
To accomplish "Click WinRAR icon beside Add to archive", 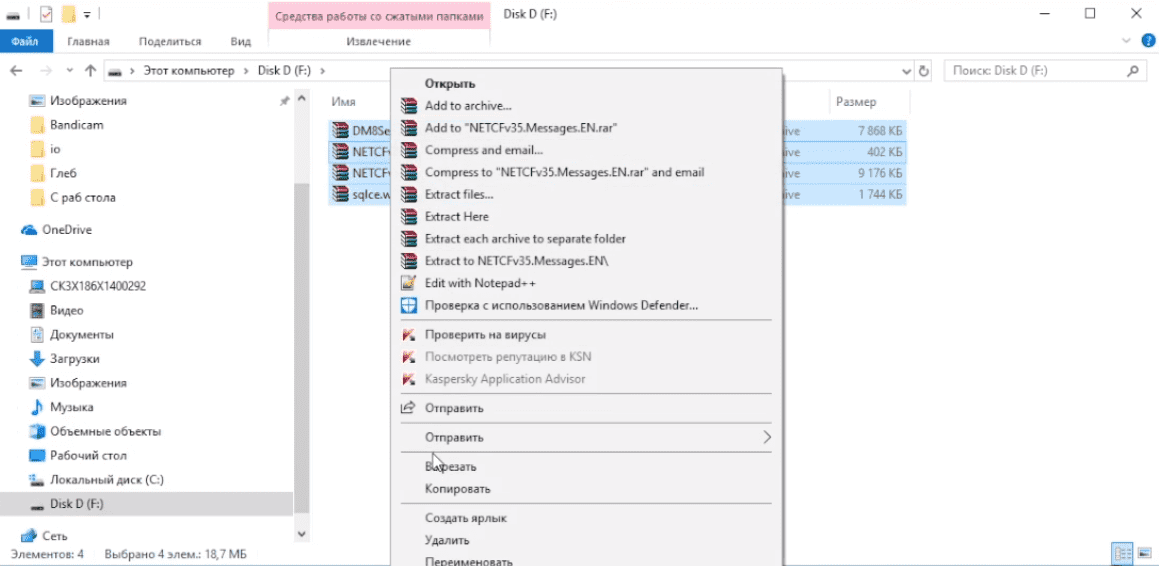I will tap(408, 106).
